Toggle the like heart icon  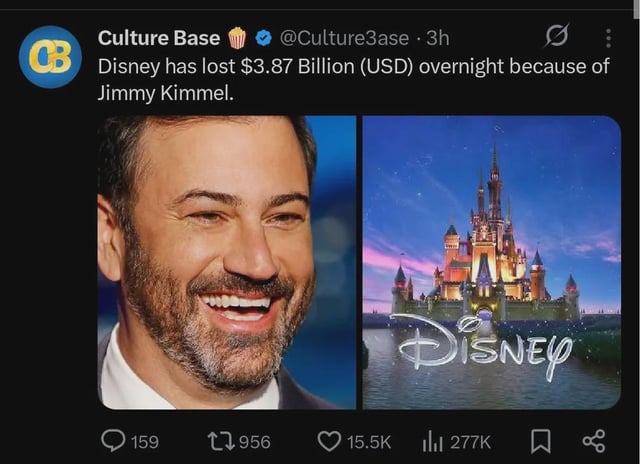pyautogui.click(x=328, y=441)
